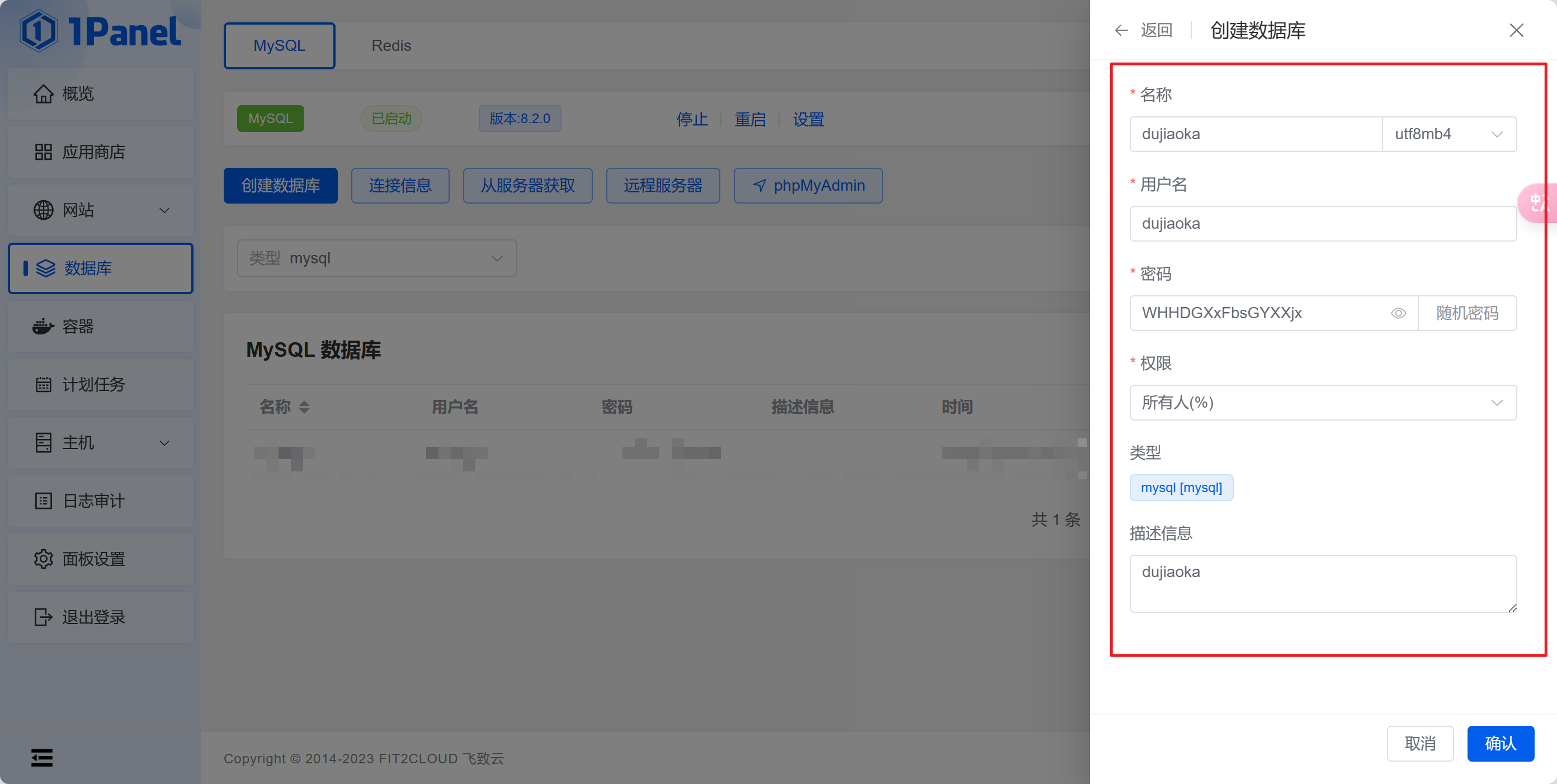Click the 描述信息 description text area
This screenshot has width=1557, height=784.
1323,583
